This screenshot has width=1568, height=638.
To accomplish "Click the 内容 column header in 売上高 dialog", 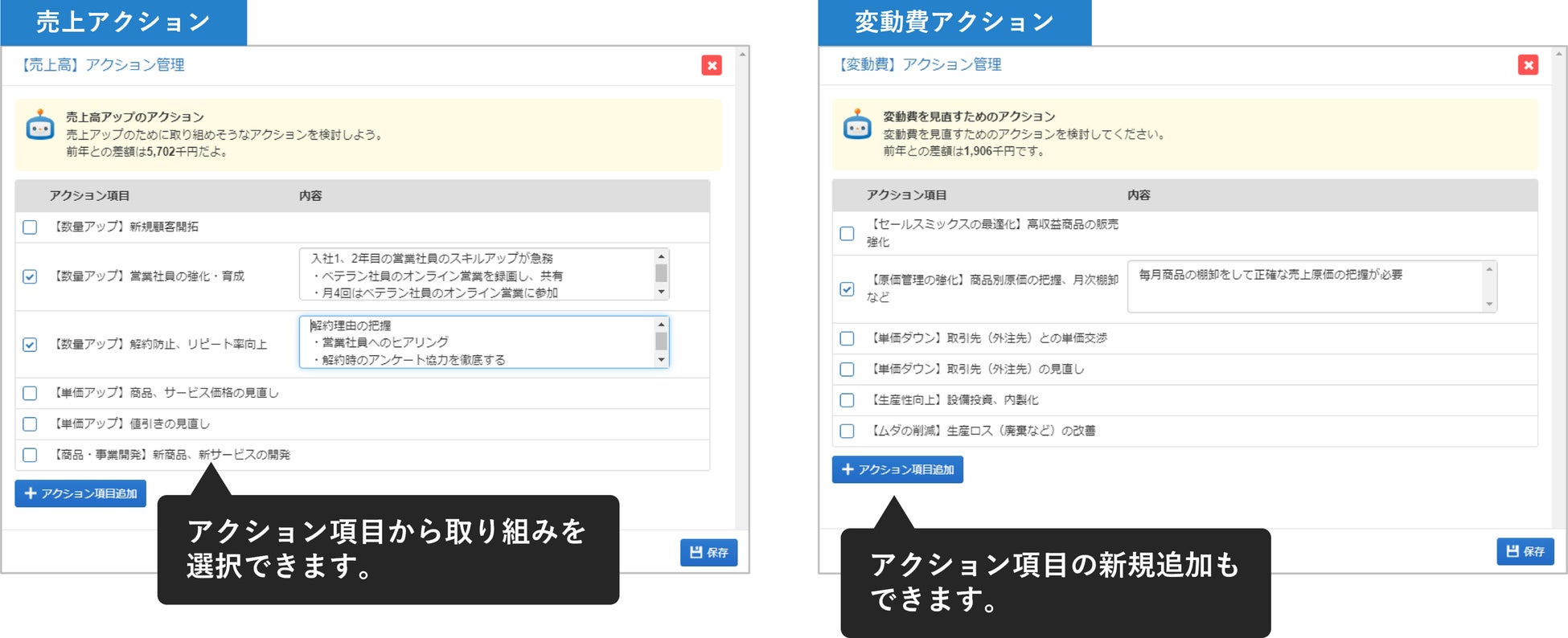I will tap(310, 195).
